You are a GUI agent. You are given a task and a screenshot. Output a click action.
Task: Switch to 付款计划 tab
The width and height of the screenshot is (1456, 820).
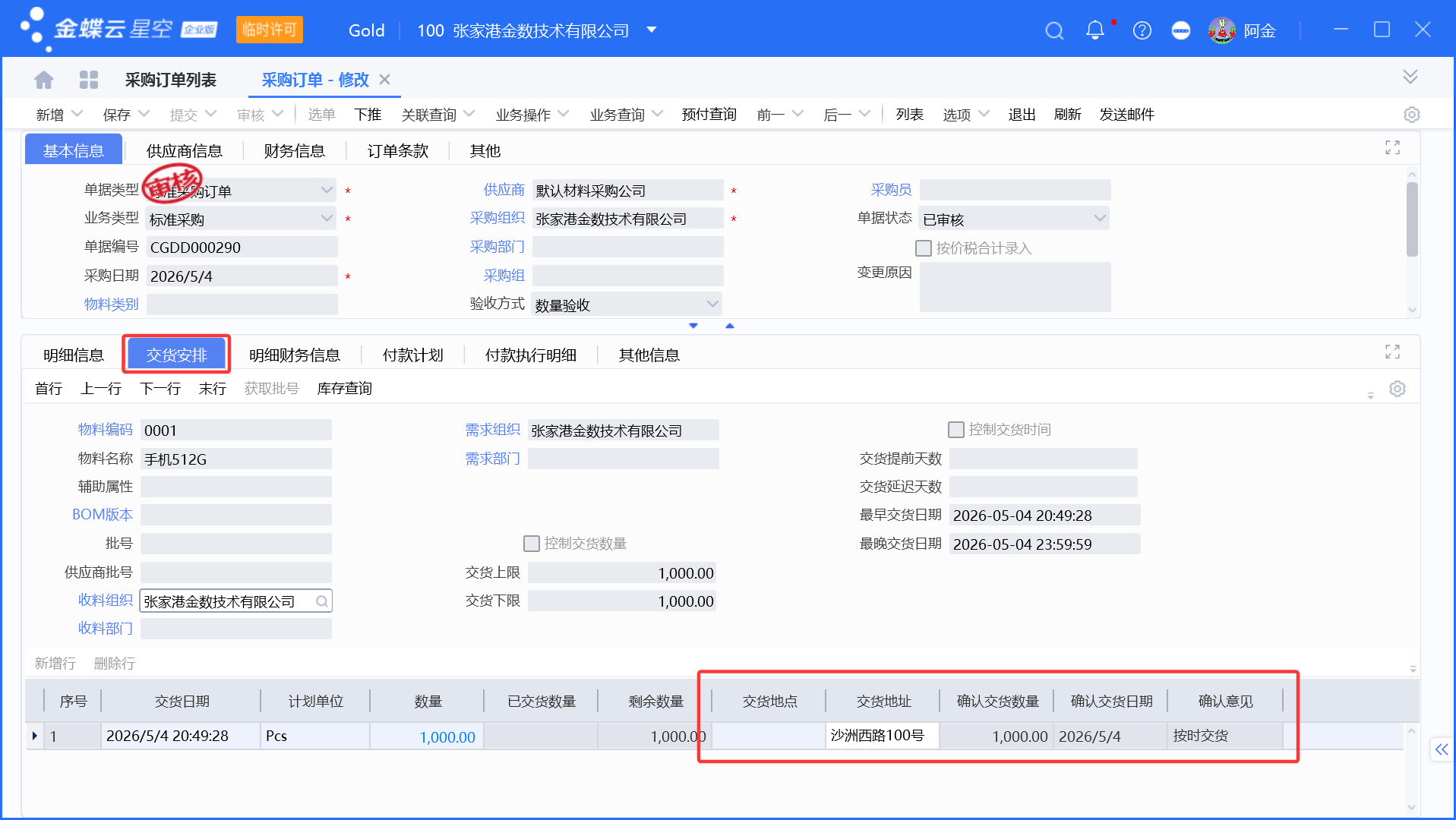412,355
